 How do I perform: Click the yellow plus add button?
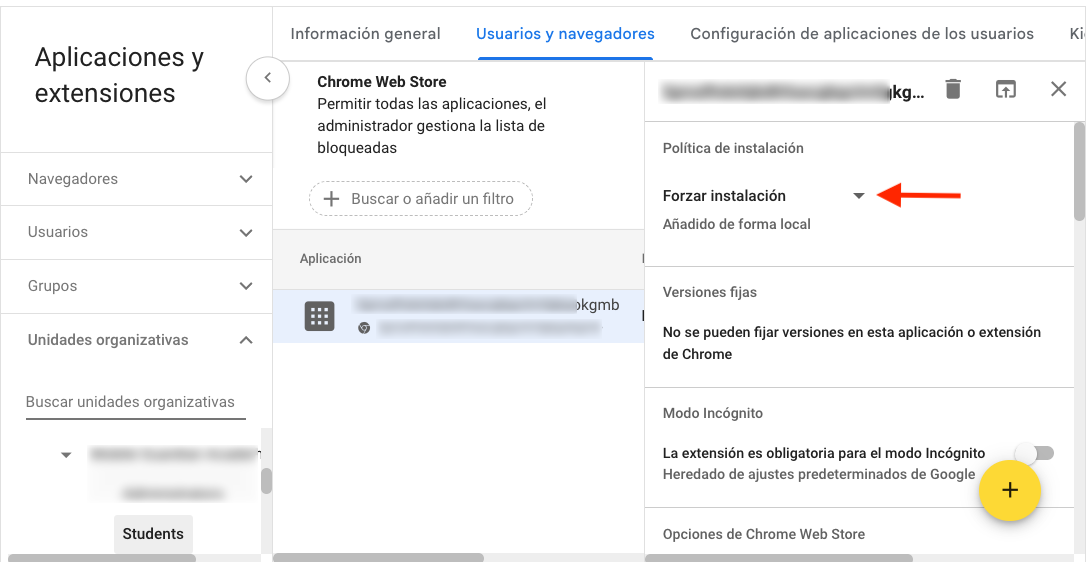click(1009, 491)
